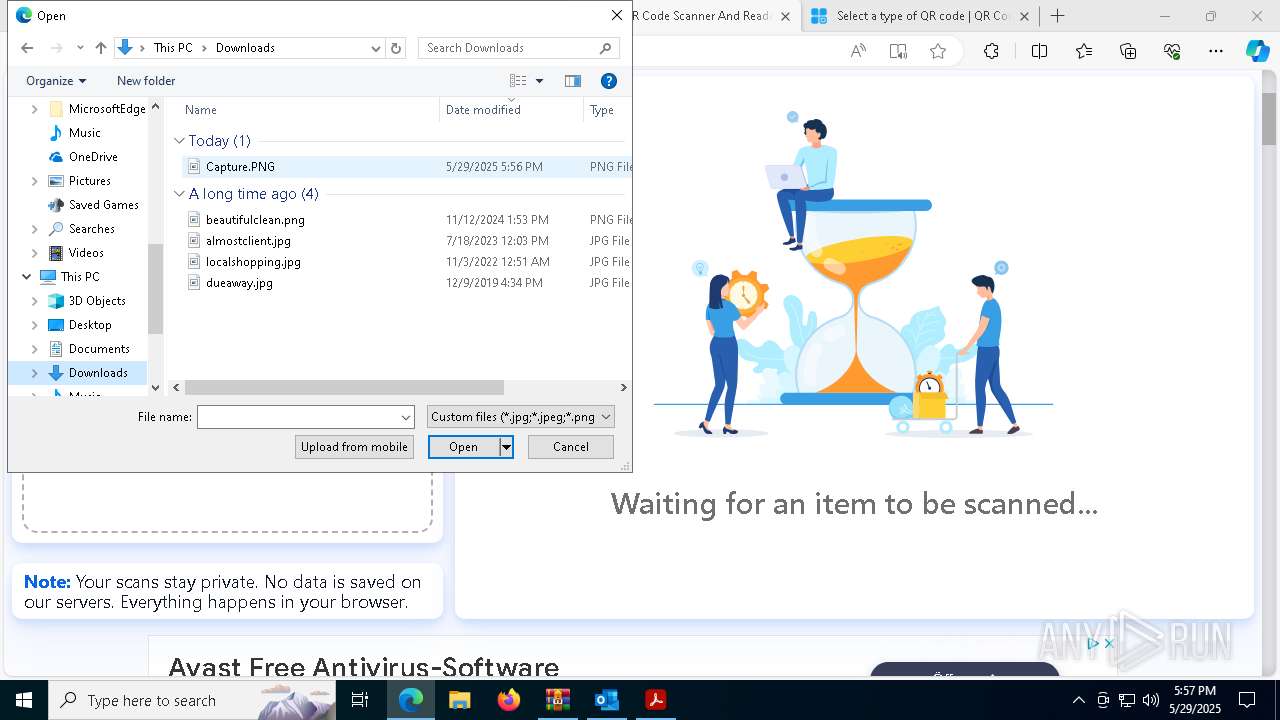
Task: Add page to favorites star
Action: (x=938, y=51)
